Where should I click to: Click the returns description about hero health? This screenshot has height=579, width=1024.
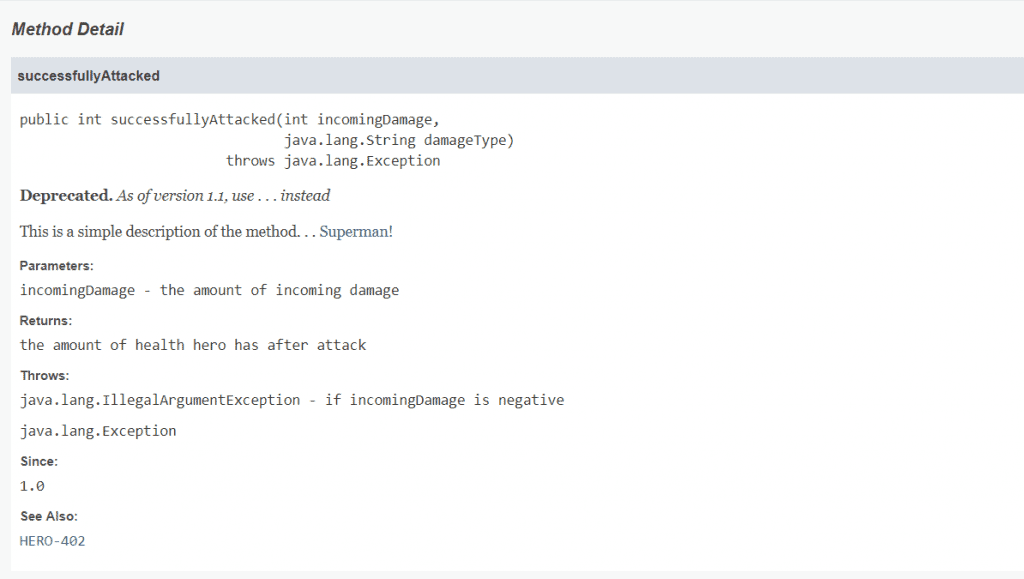[x=193, y=345]
